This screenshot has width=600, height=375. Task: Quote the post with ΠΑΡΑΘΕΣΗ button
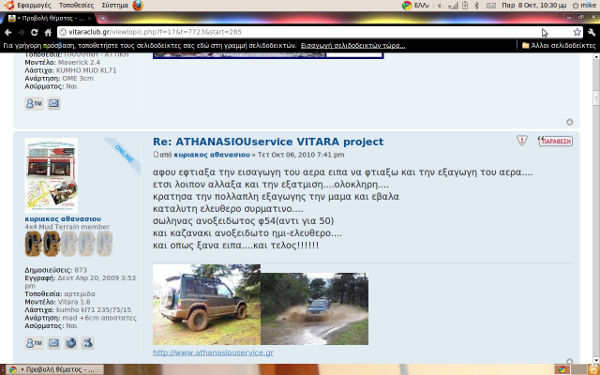(555, 141)
